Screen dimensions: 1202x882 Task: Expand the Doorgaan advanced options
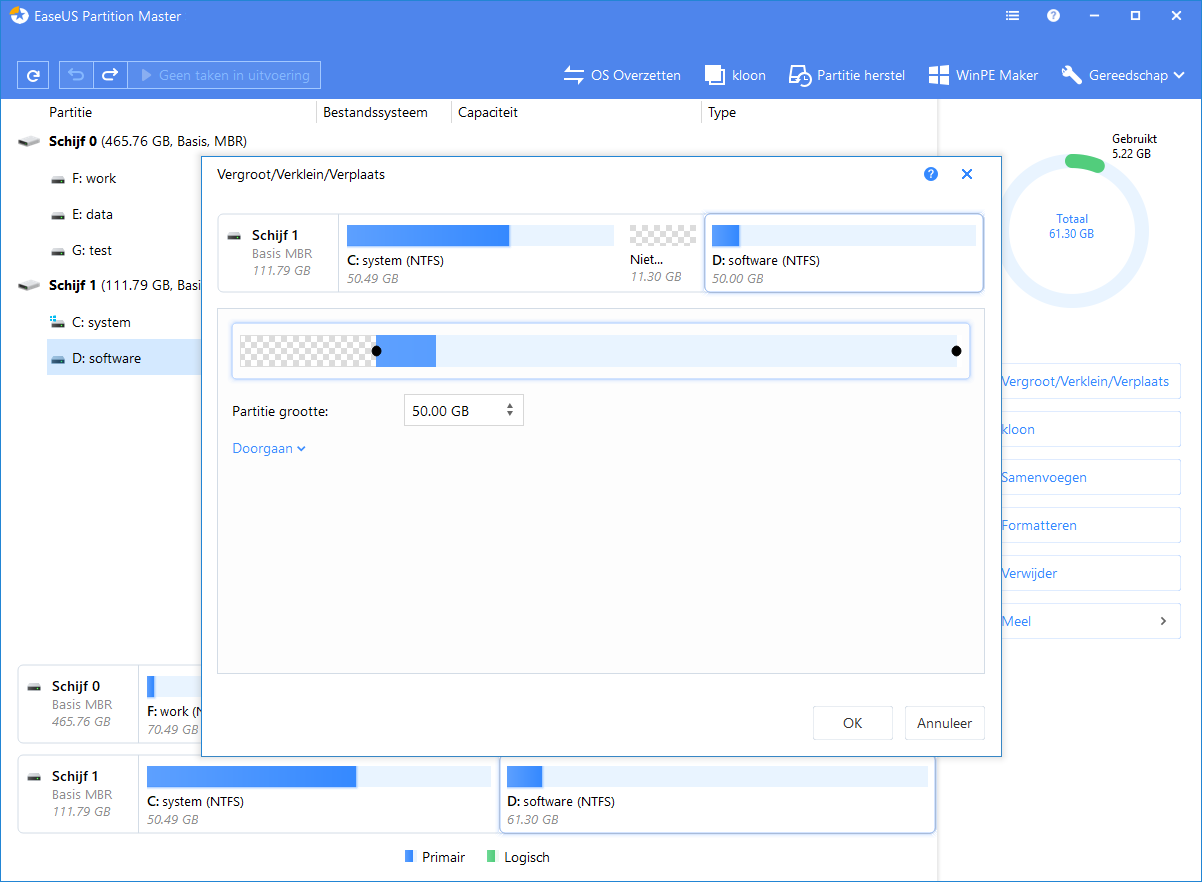pos(269,449)
